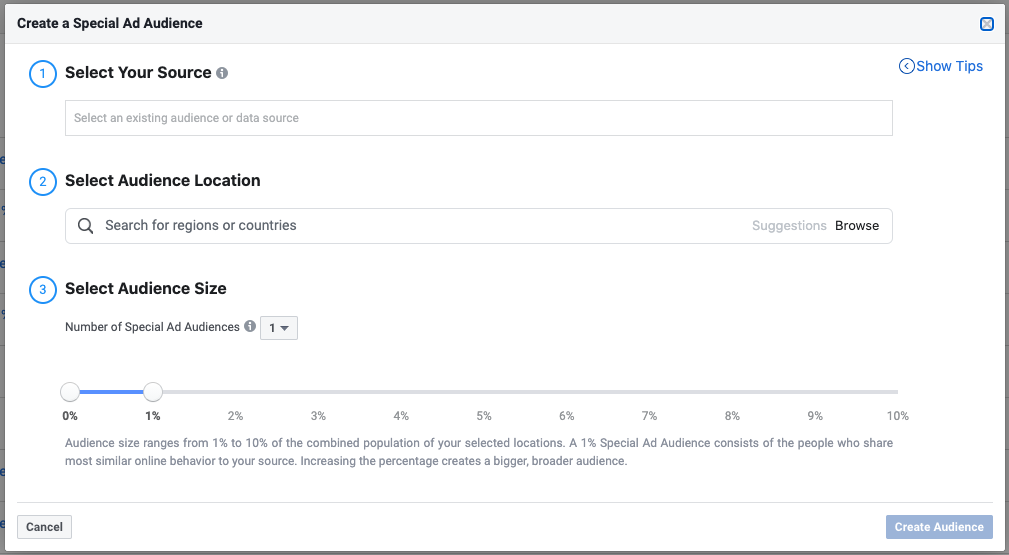Click the magnifying glass search icon
The height and width of the screenshot is (555, 1009).
86,226
